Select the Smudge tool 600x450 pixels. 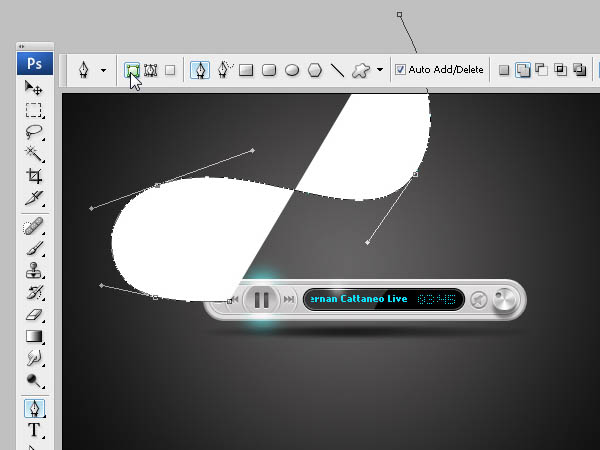click(x=34, y=358)
